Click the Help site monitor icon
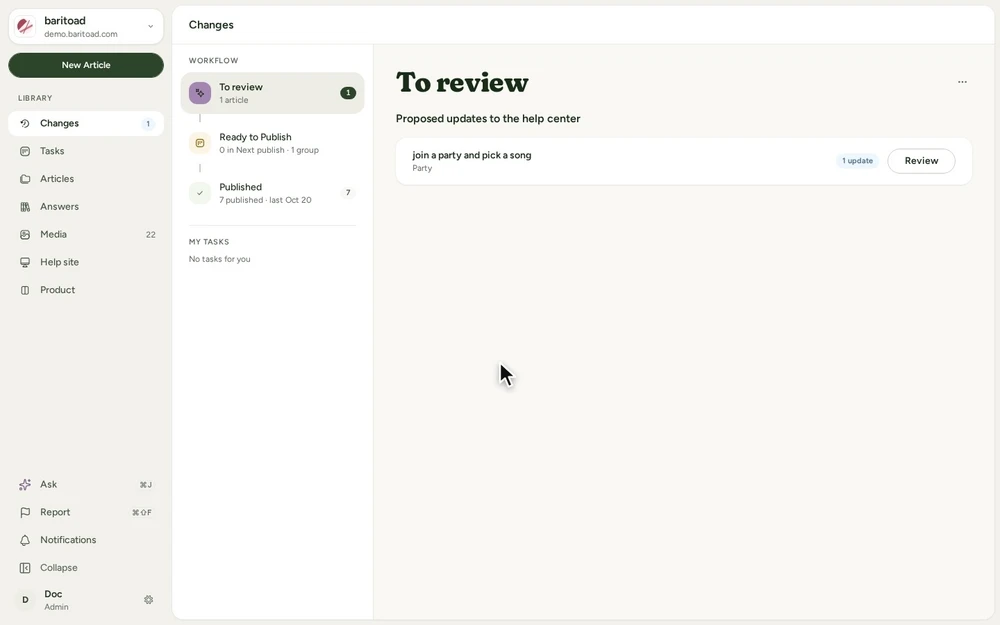 25,262
